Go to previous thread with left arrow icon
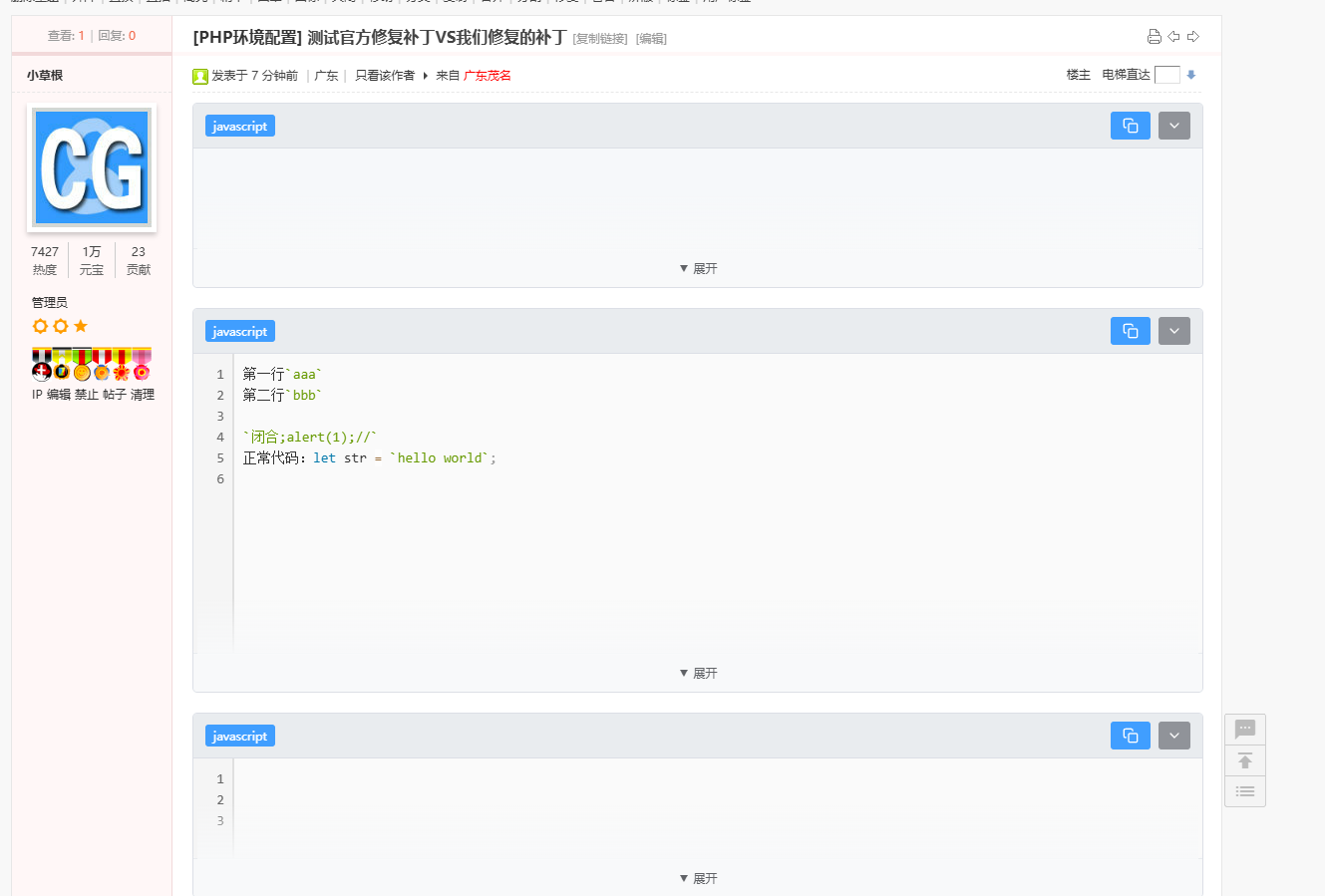The width and height of the screenshot is (1325, 896). pos(1173,37)
